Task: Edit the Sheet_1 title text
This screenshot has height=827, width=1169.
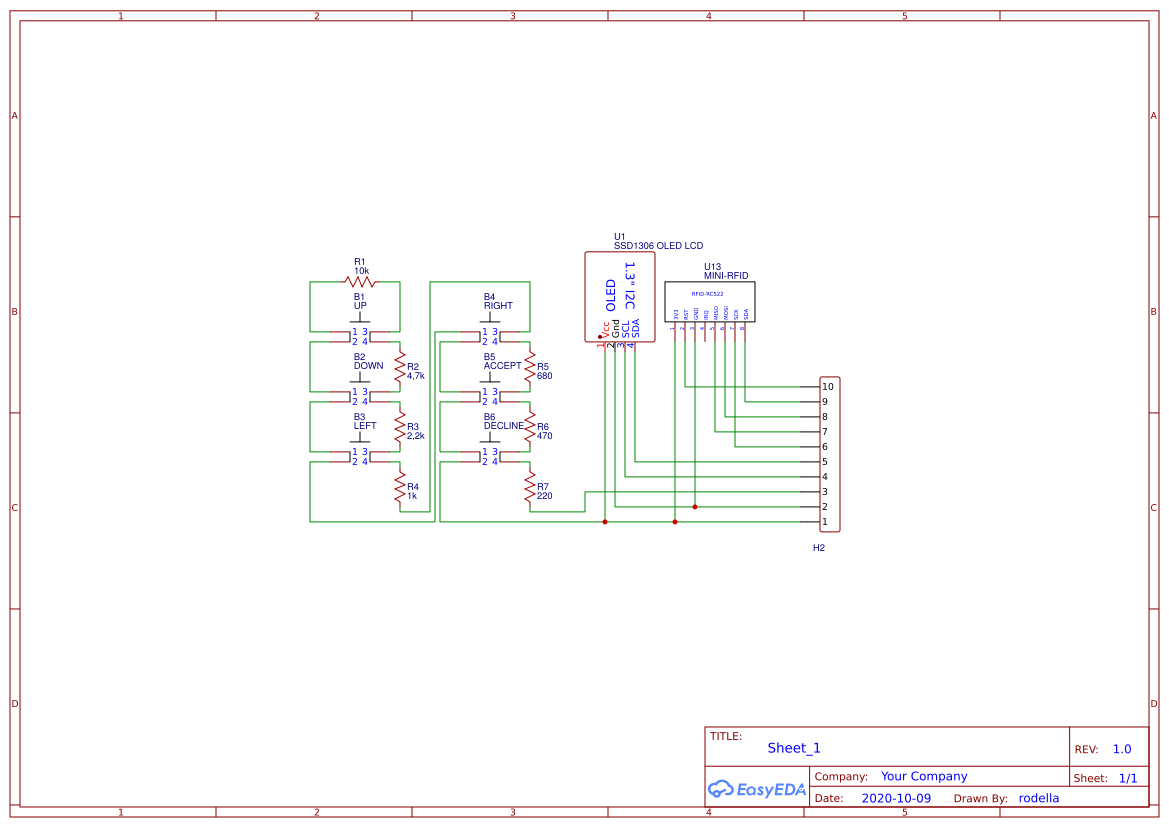Action: coord(793,748)
